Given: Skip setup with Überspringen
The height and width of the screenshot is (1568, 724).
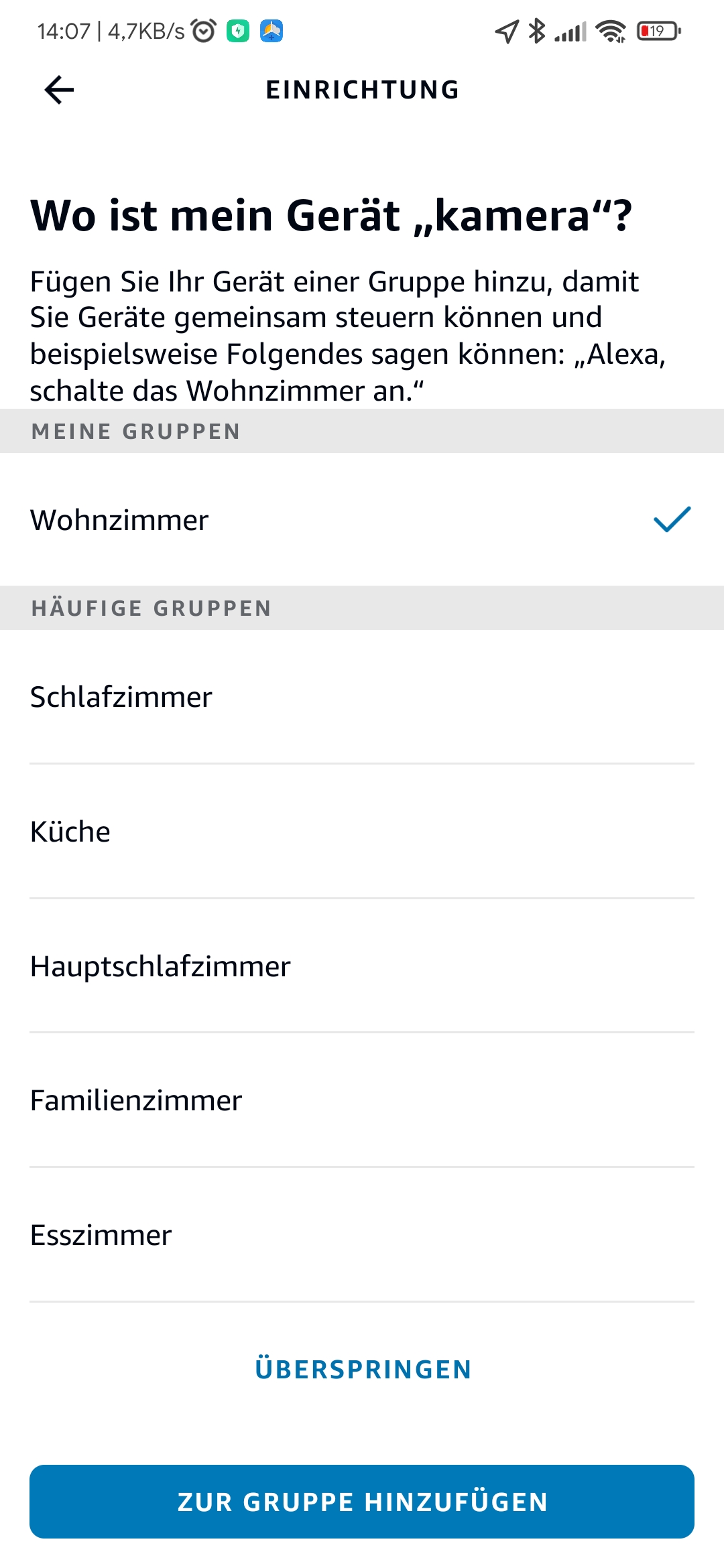Looking at the screenshot, I should coord(363,1369).
